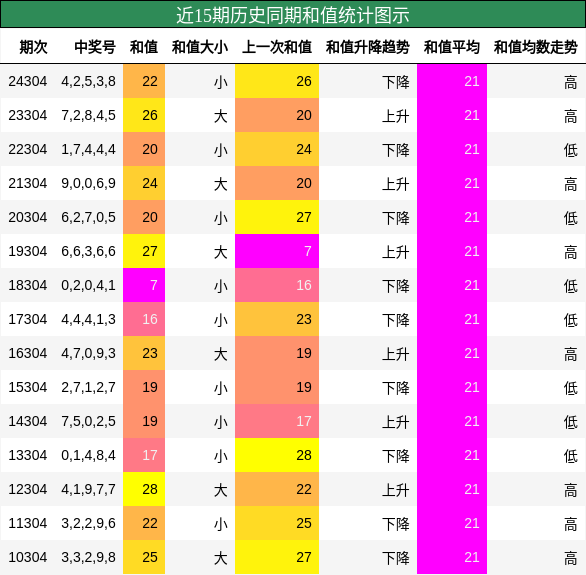Image resolution: width=586 pixels, height=575 pixels.
Task: Click winning numbers 3,2,2,9,6
Action: pos(89,523)
